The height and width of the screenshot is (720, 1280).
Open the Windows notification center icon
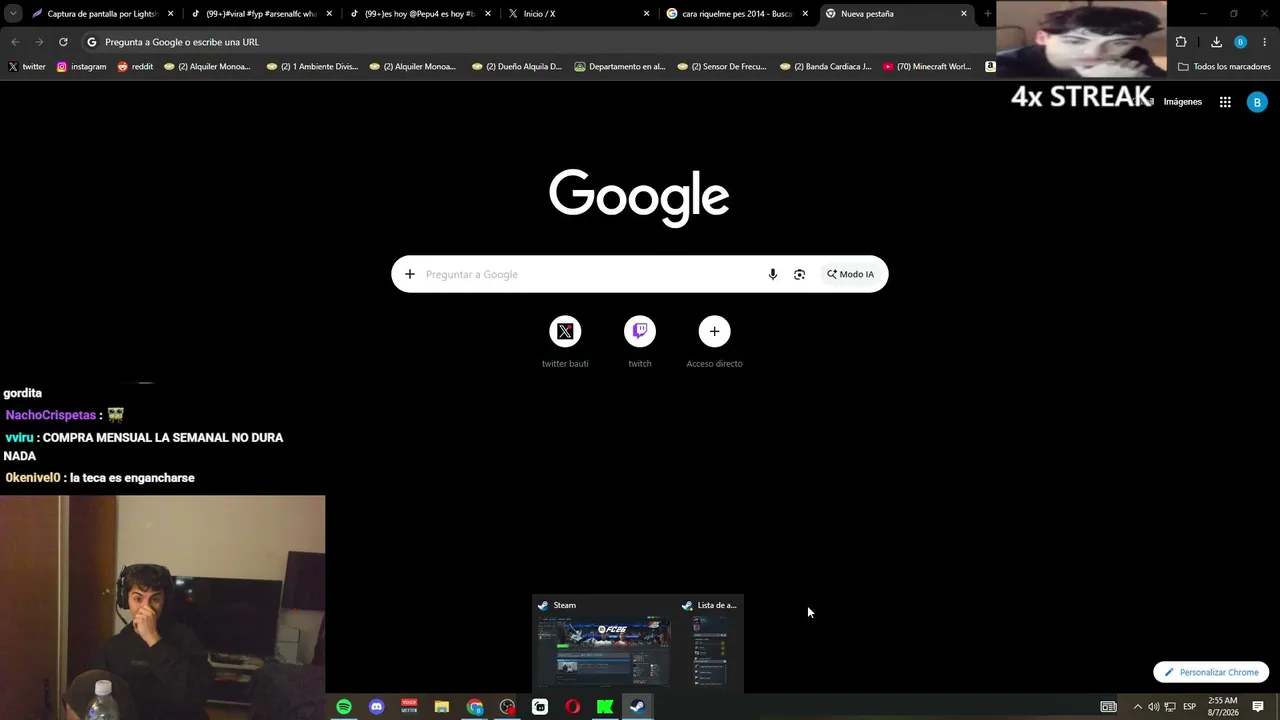(1258, 707)
